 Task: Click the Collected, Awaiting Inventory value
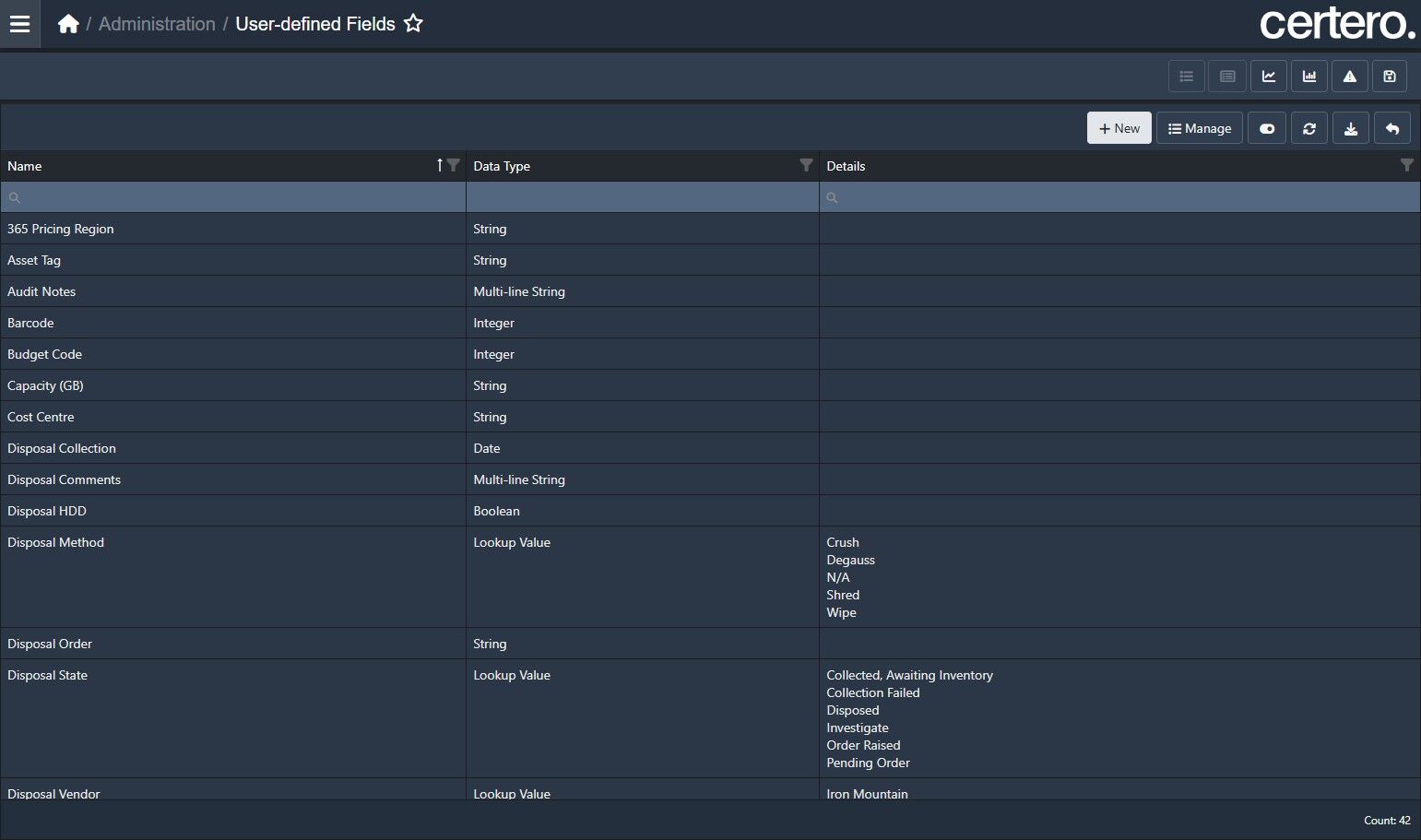point(909,675)
